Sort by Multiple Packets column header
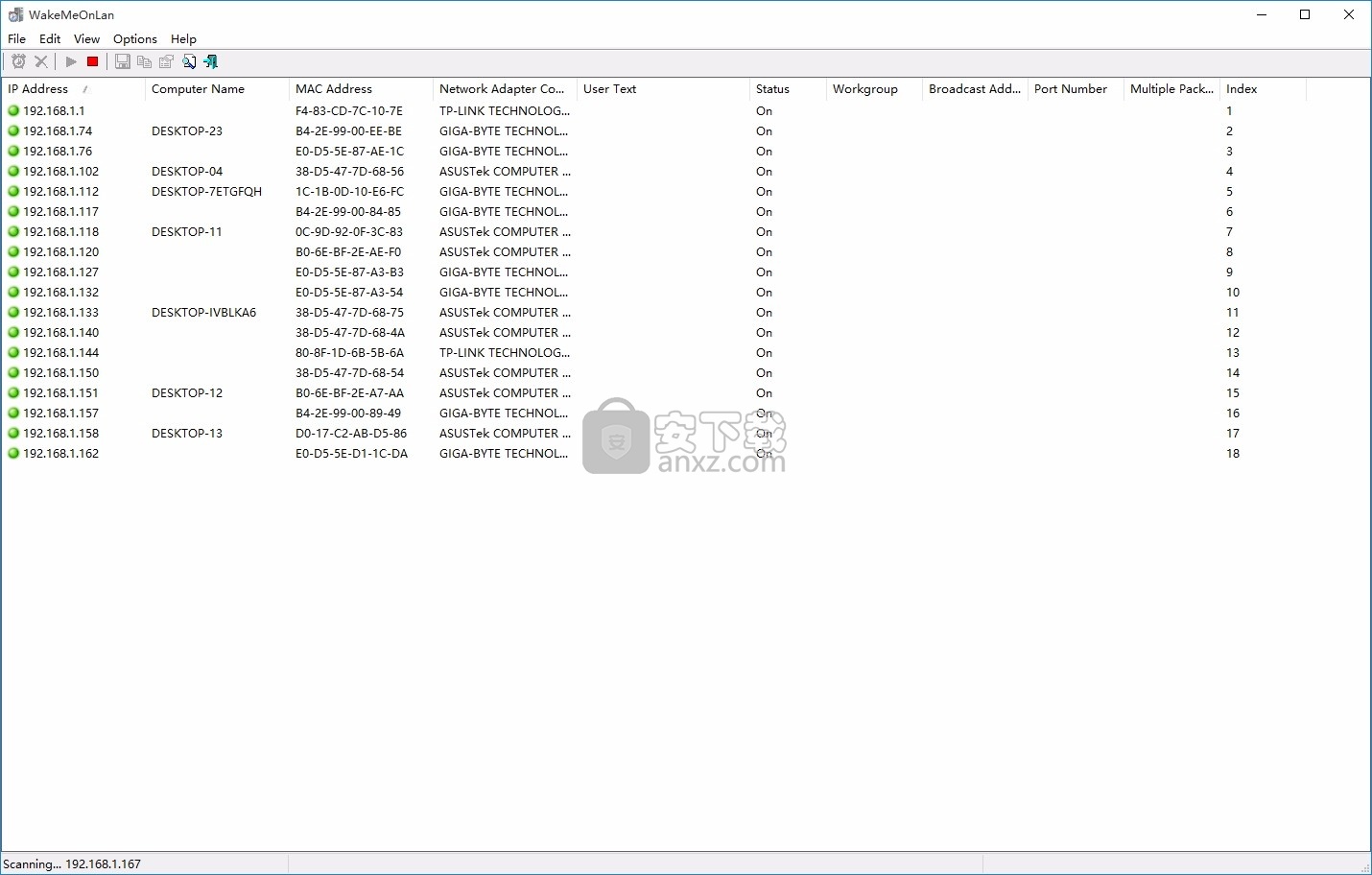 [x=1171, y=88]
